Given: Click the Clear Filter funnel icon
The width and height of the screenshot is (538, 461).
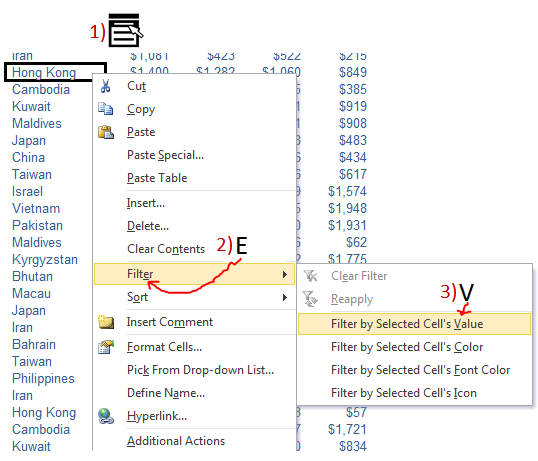Looking at the screenshot, I should [x=311, y=276].
